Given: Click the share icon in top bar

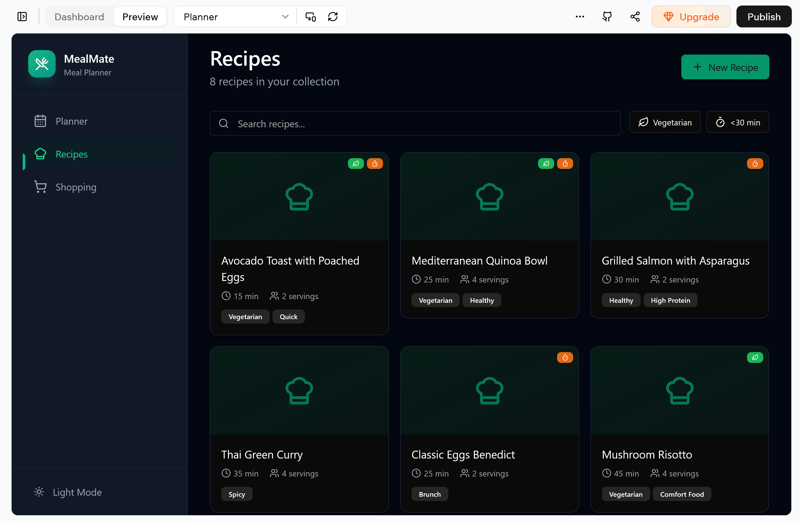Looking at the screenshot, I should [x=635, y=17].
